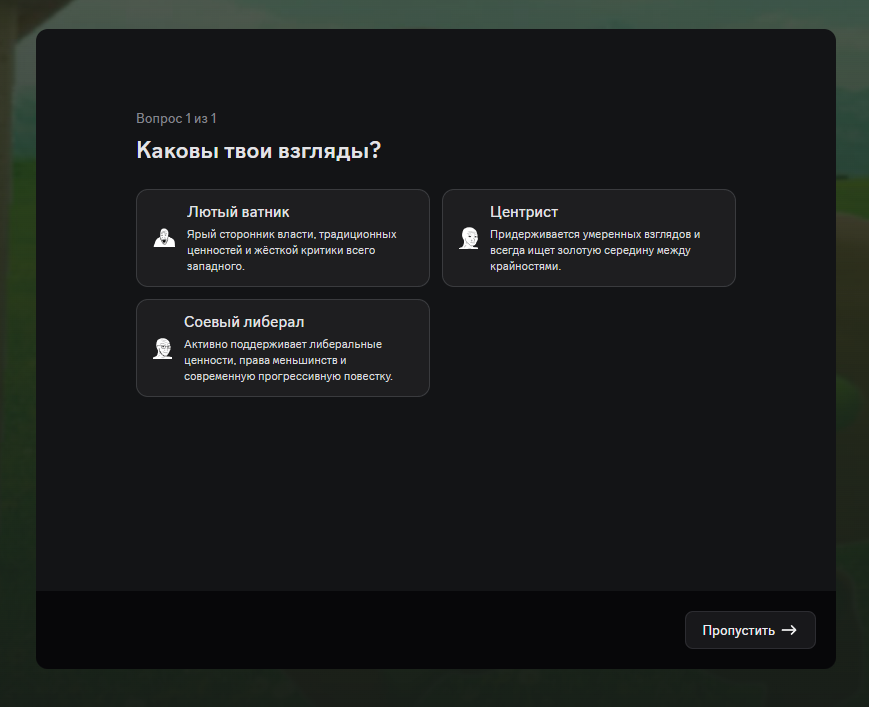
Task: Skip the question with the Пропустить label
Action: tap(738, 631)
